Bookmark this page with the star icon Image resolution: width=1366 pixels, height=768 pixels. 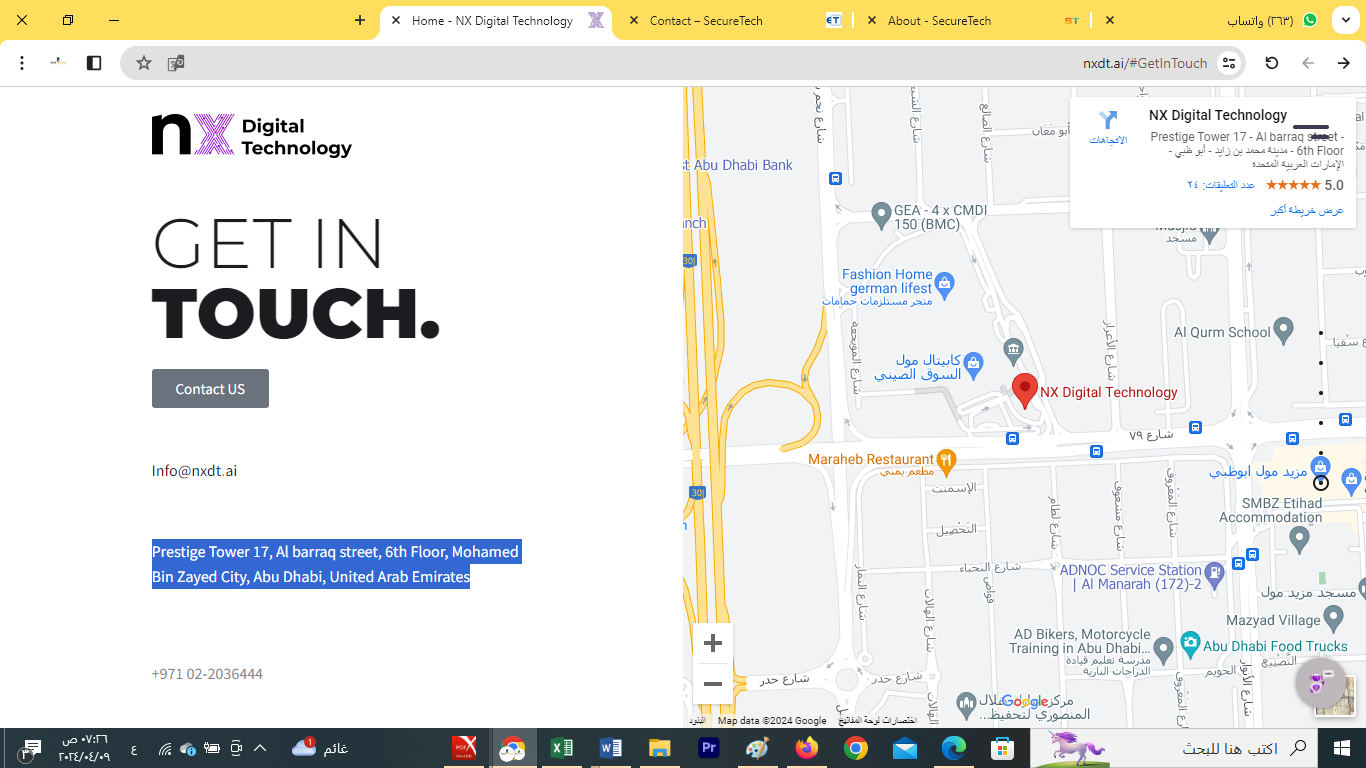pyautogui.click(x=144, y=63)
